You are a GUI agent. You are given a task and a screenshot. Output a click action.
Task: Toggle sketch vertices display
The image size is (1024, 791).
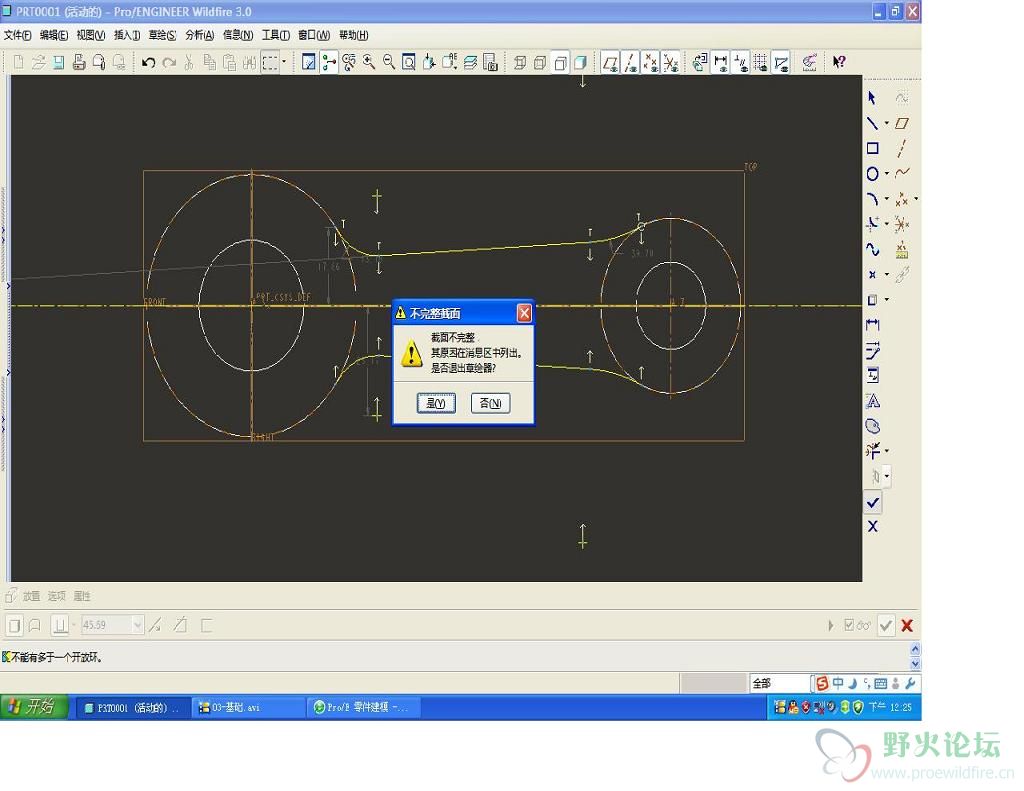point(781,63)
